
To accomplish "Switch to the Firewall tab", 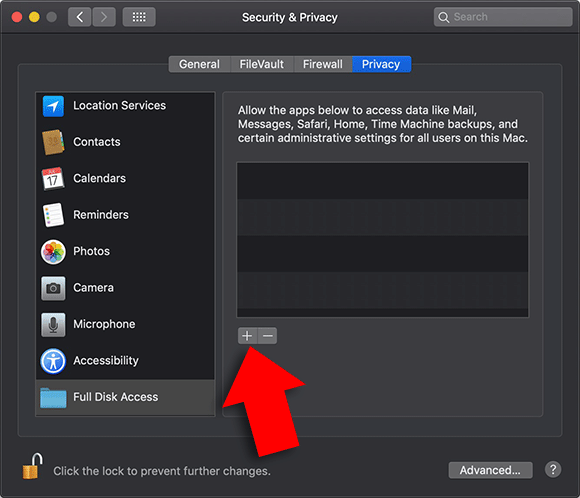I will coord(323,64).
